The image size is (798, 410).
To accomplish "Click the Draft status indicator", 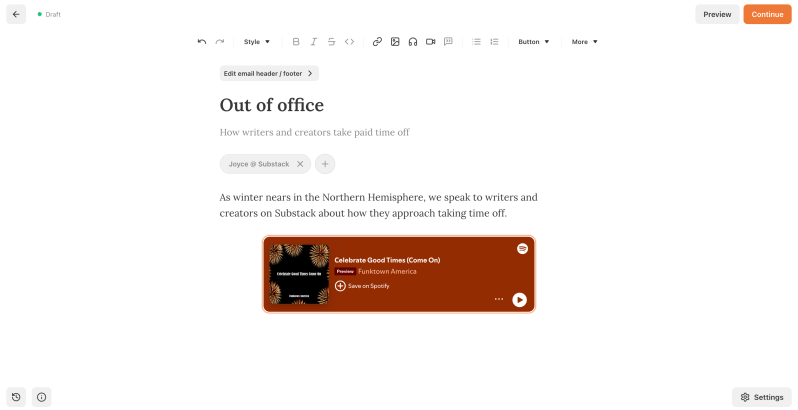I will coord(49,14).
